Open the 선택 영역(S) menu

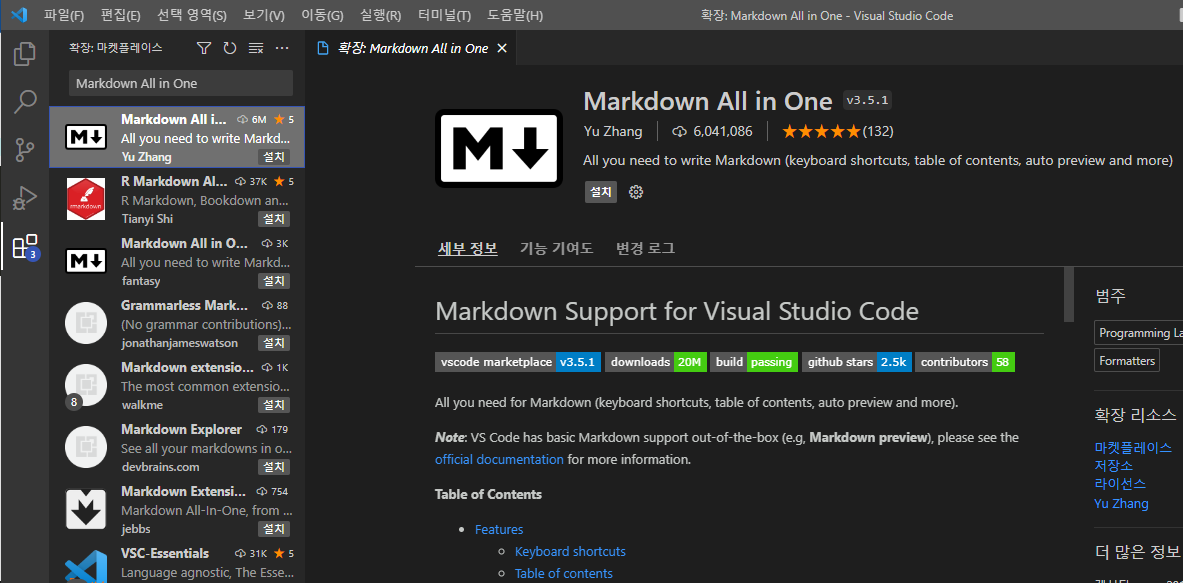click(x=192, y=15)
